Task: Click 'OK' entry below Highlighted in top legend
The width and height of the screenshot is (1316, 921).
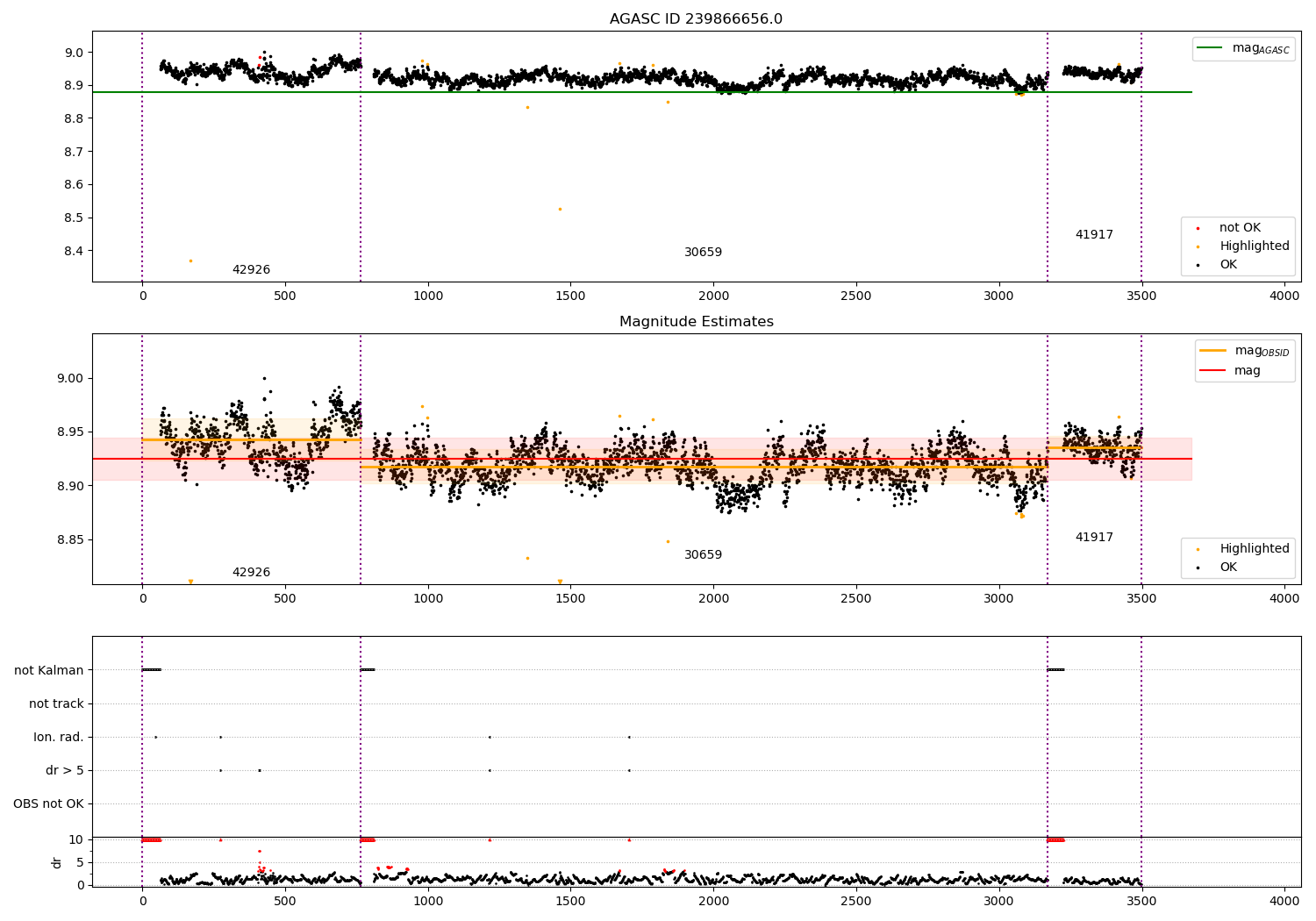Action: coord(1228,265)
